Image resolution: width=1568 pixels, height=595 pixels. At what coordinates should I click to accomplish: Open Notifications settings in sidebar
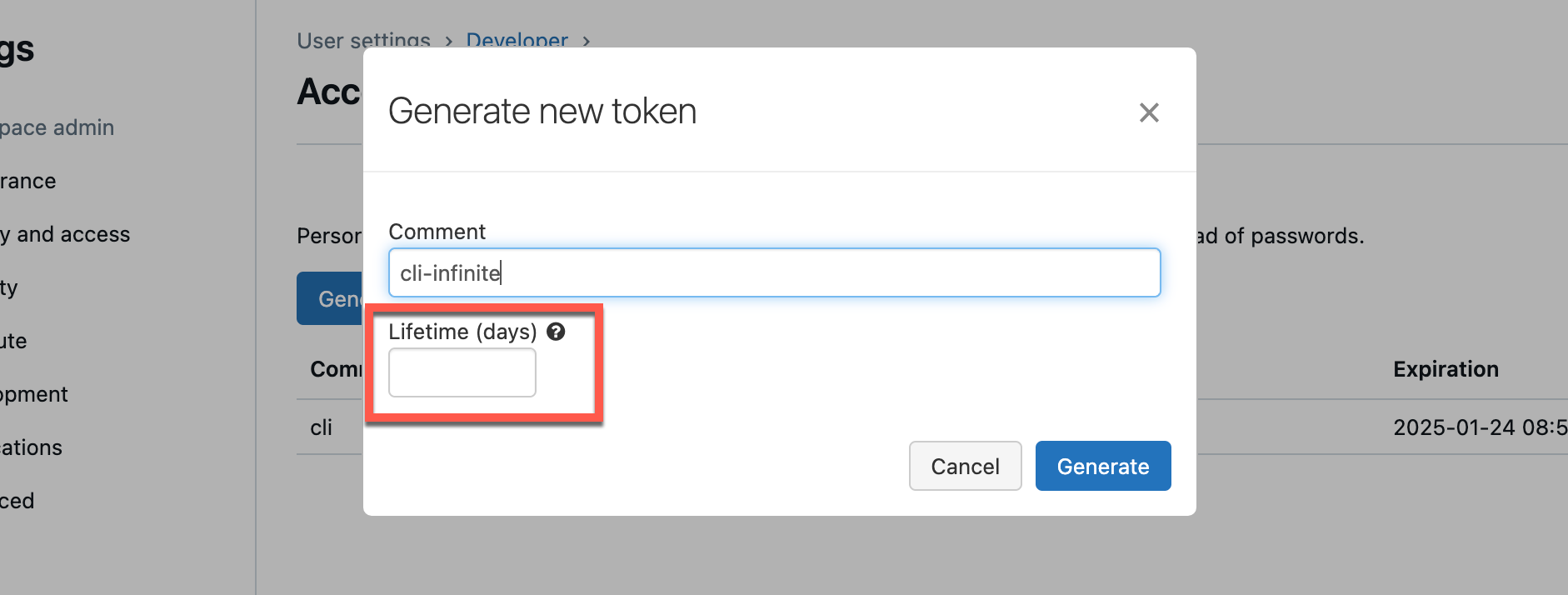pyautogui.click(x=31, y=447)
